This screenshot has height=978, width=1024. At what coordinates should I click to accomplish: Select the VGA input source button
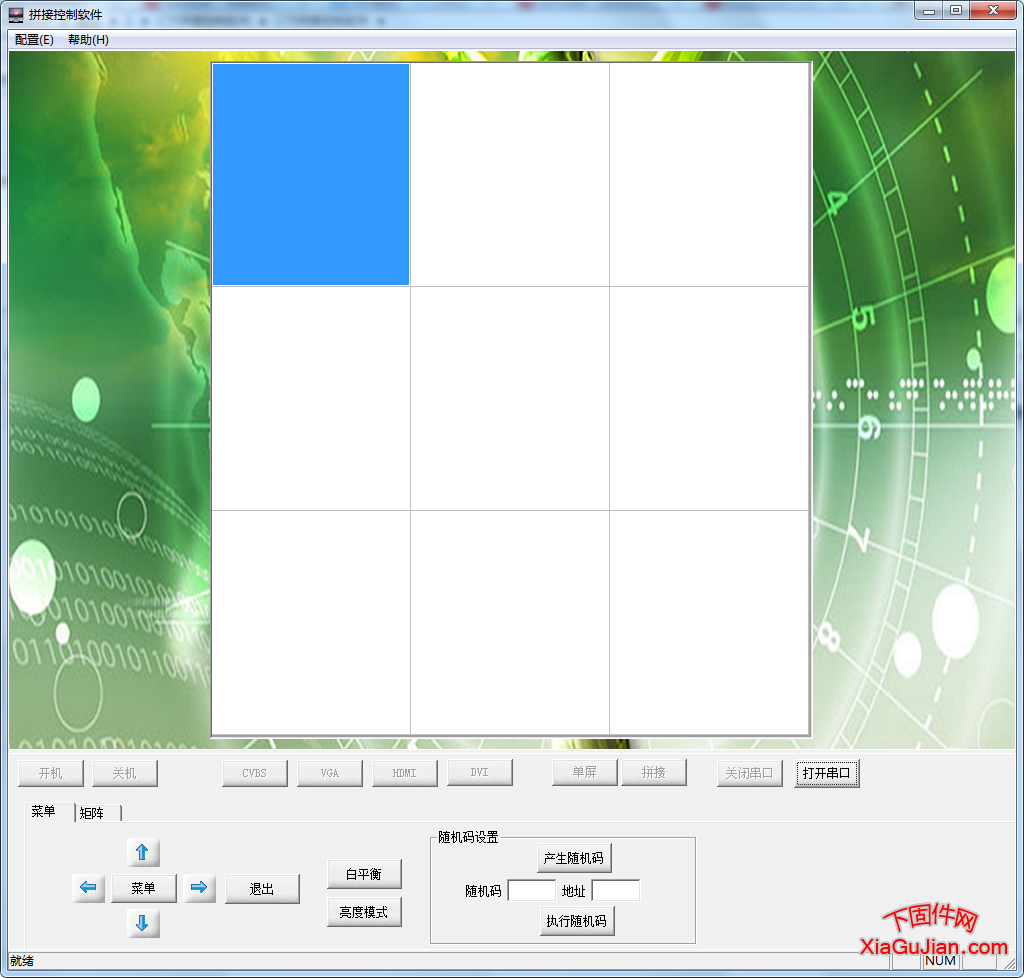[x=330, y=774]
